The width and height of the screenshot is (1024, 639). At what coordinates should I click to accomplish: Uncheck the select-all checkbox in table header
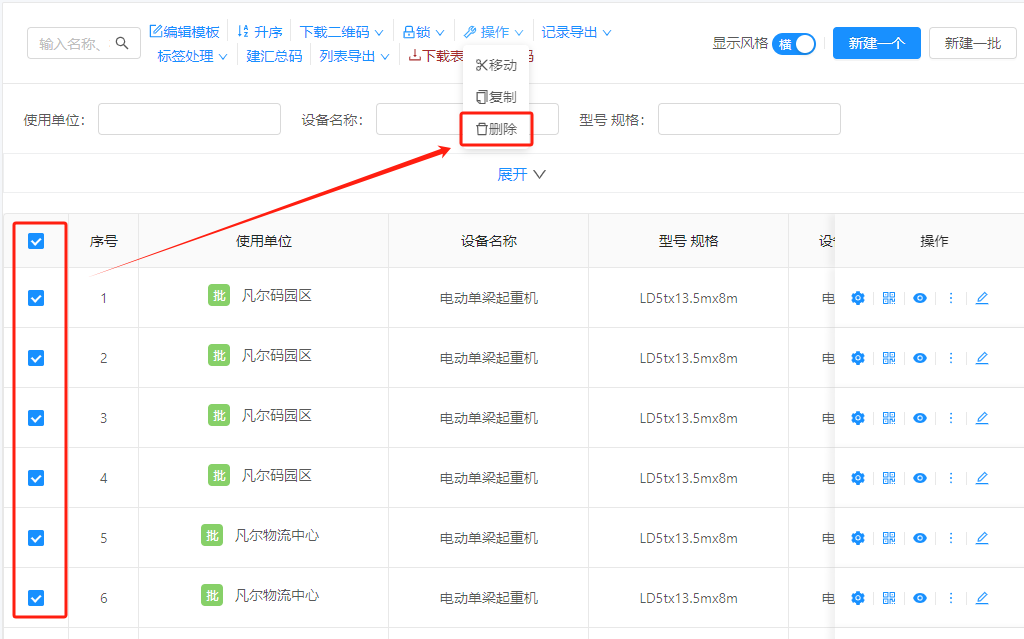pyautogui.click(x=37, y=240)
